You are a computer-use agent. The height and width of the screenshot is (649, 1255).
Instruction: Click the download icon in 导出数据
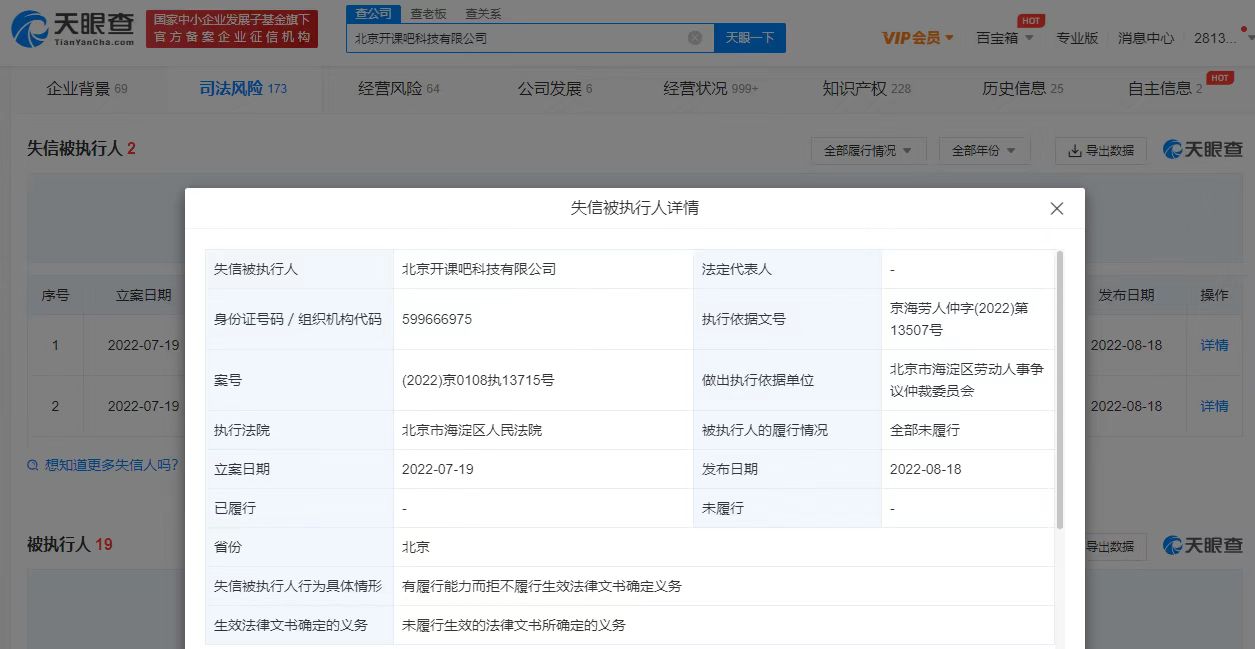click(x=1075, y=151)
